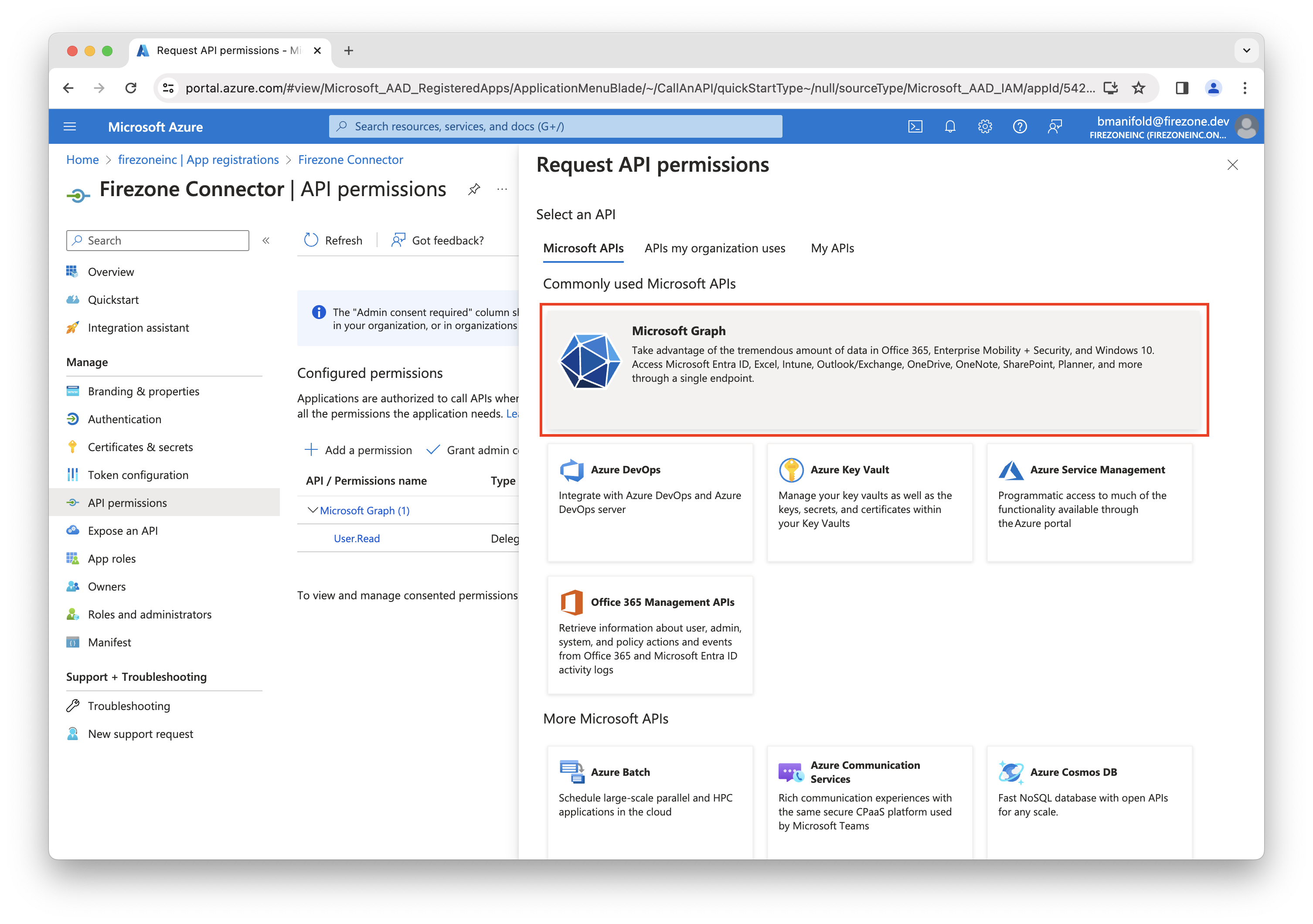Collapse the Microsoft Graph permissions group
Viewport: 1313px width, 924px height.
pos(312,510)
